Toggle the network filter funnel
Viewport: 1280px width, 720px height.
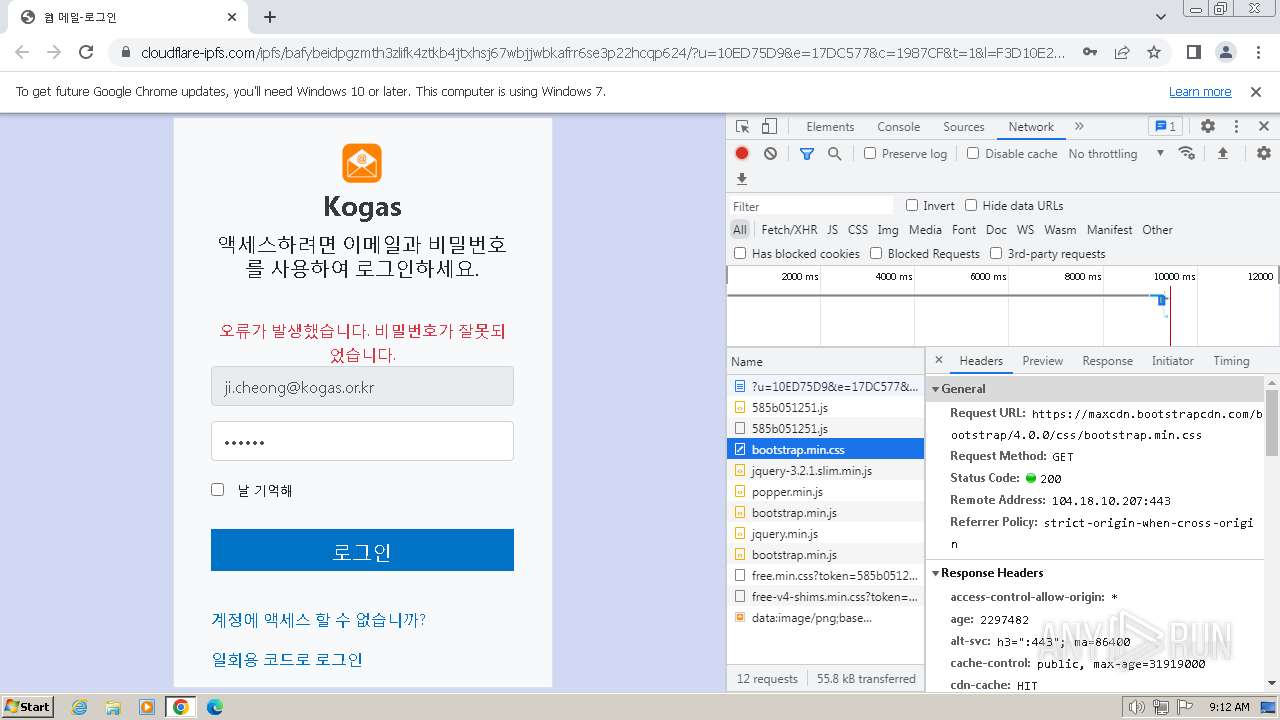coord(807,154)
